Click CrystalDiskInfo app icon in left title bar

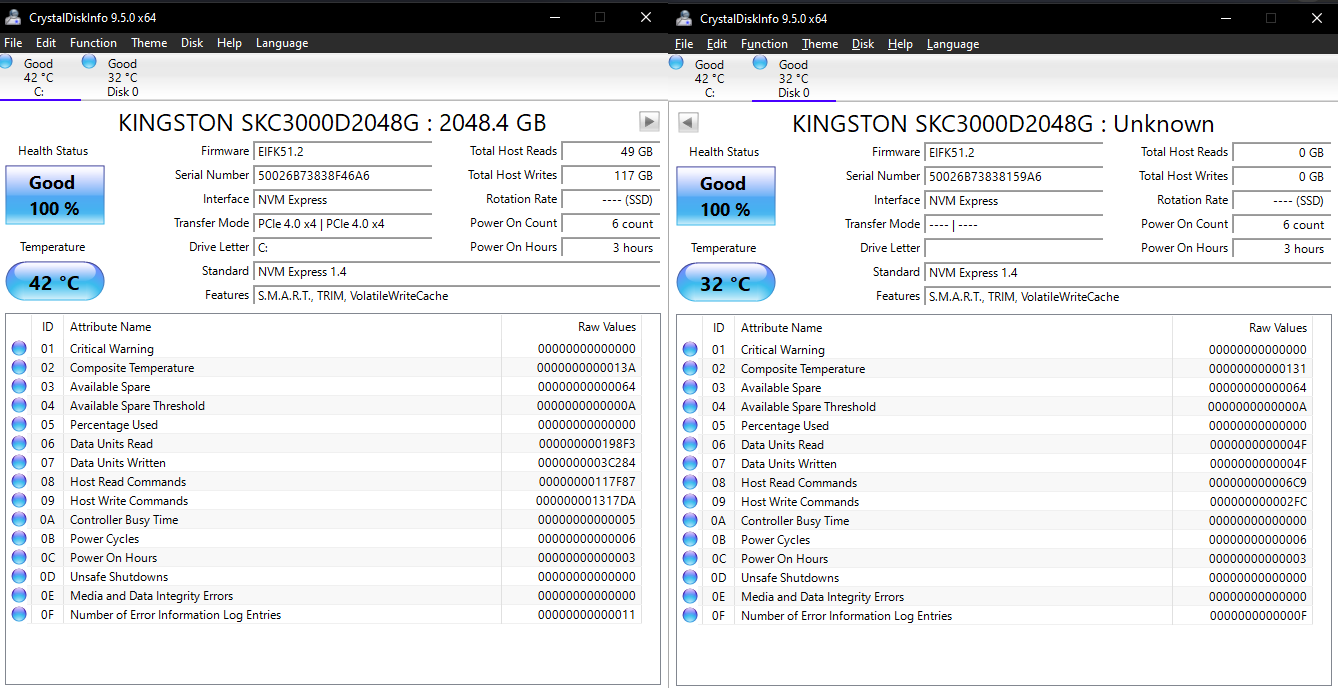[x=13, y=17]
